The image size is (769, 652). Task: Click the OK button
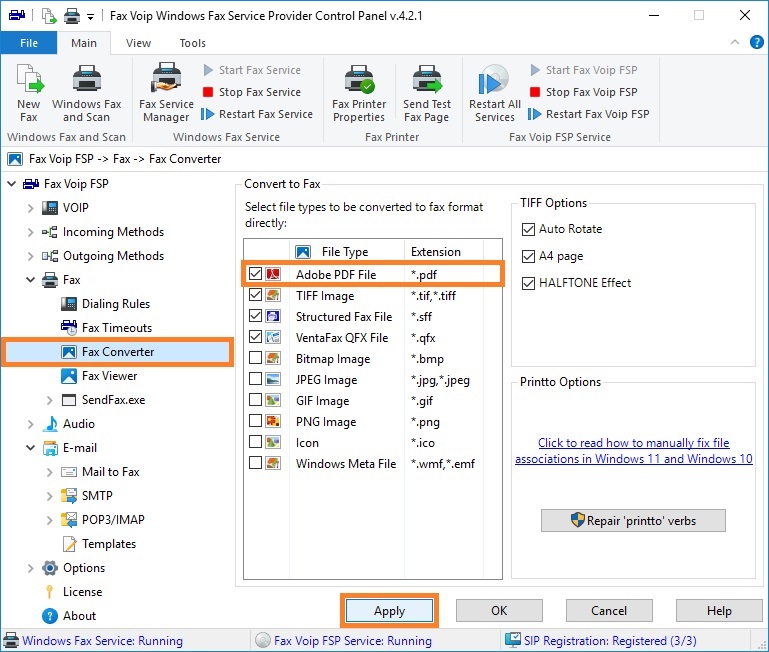coord(499,611)
